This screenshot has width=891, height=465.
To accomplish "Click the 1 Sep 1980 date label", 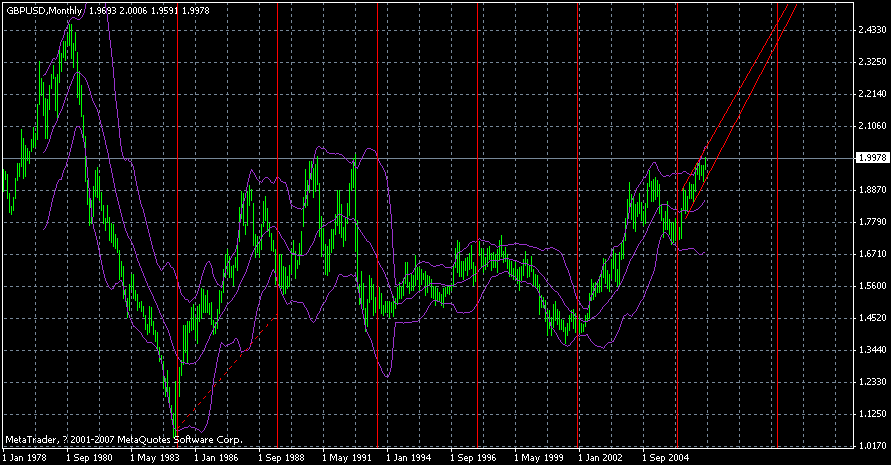I will tap(89, 457).
